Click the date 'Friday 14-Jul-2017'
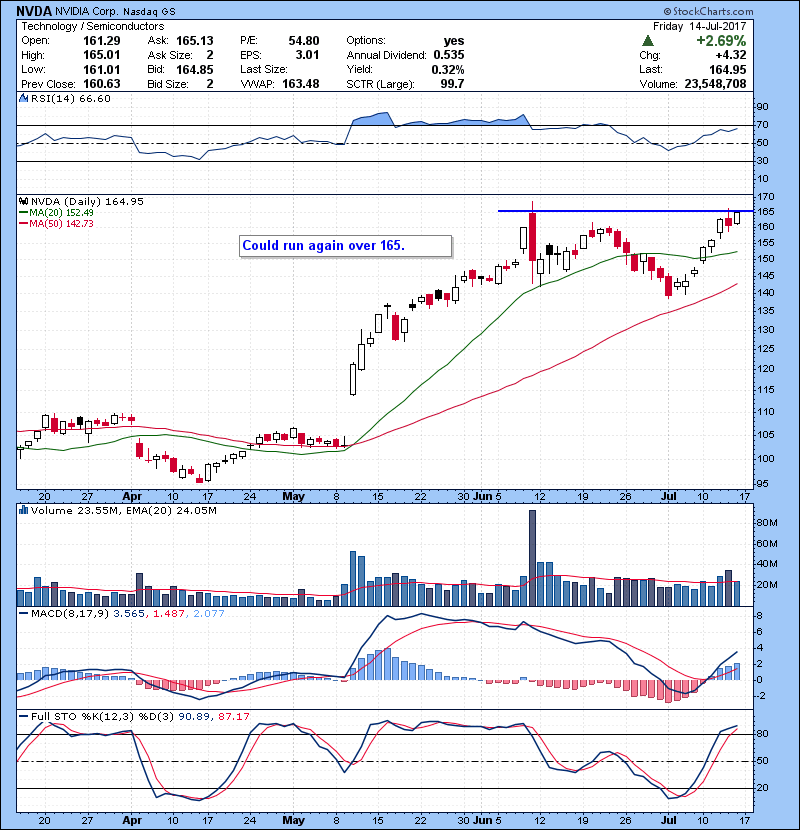 (699, 26)
